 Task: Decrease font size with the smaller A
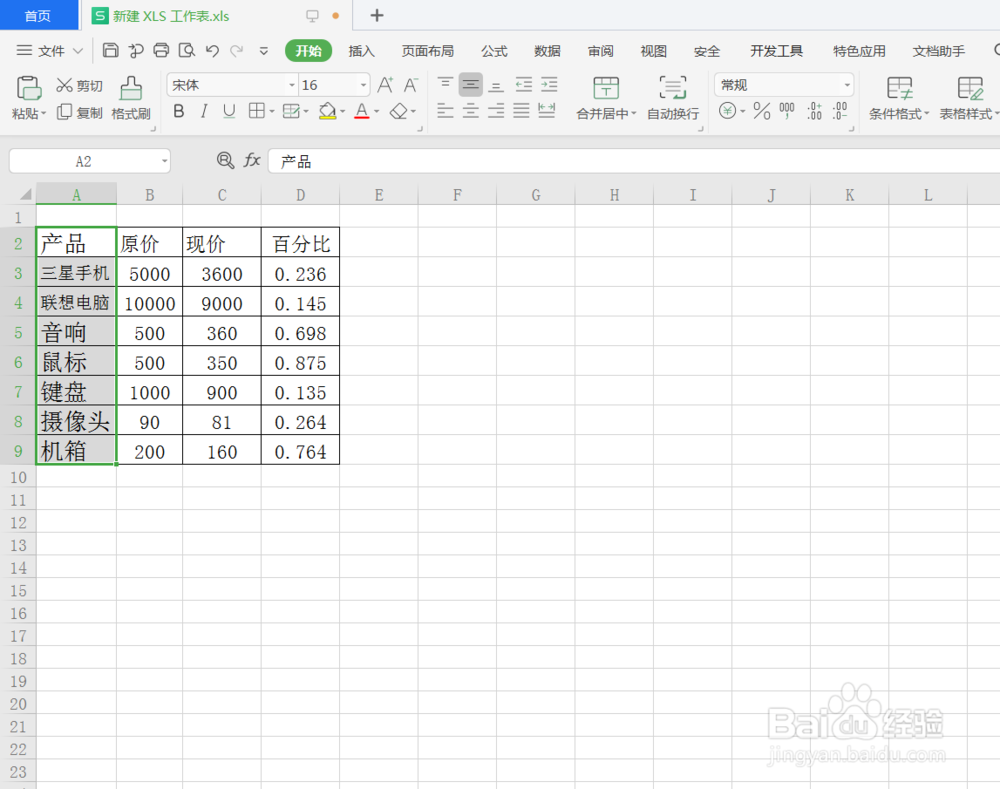coord(411,85)
